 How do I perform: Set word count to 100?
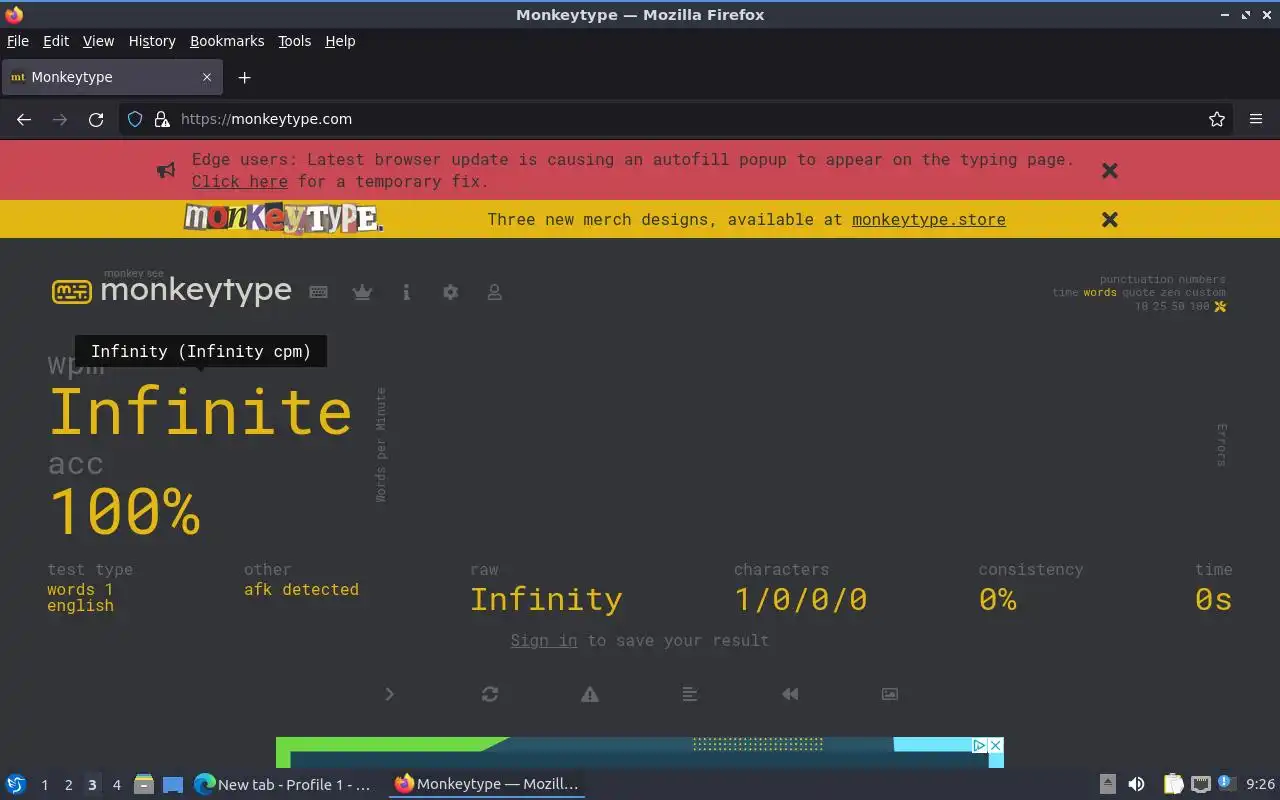point(1200,307)
